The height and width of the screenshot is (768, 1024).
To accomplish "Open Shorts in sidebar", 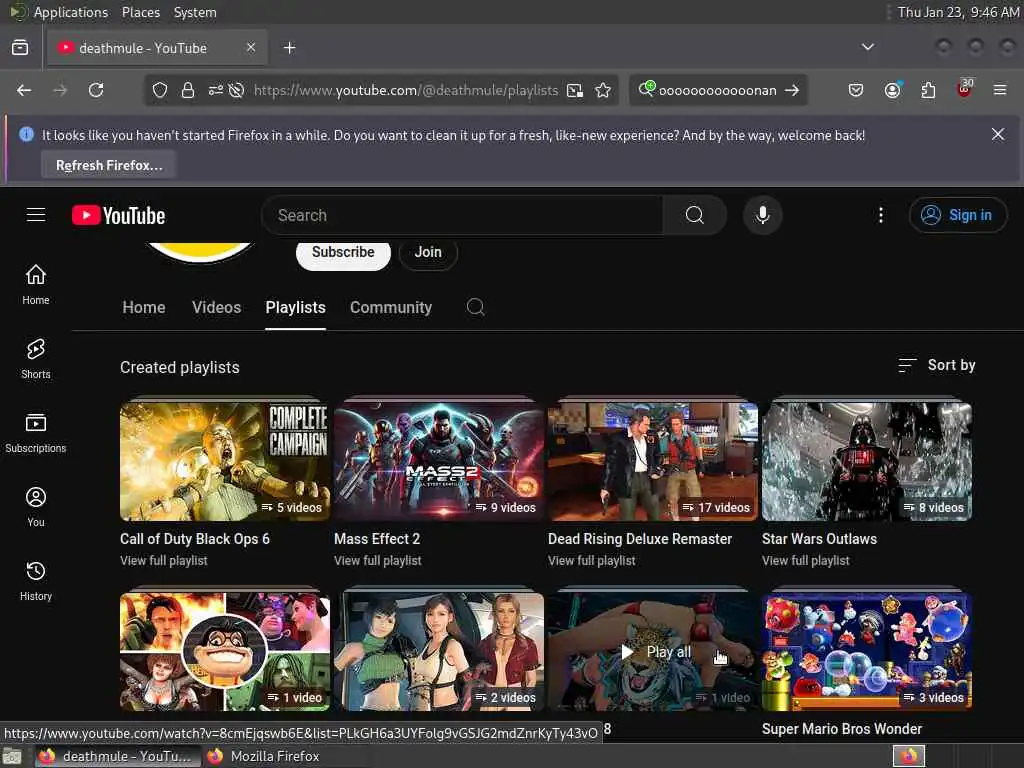I will pyautogui.click(x=36, y=359).
